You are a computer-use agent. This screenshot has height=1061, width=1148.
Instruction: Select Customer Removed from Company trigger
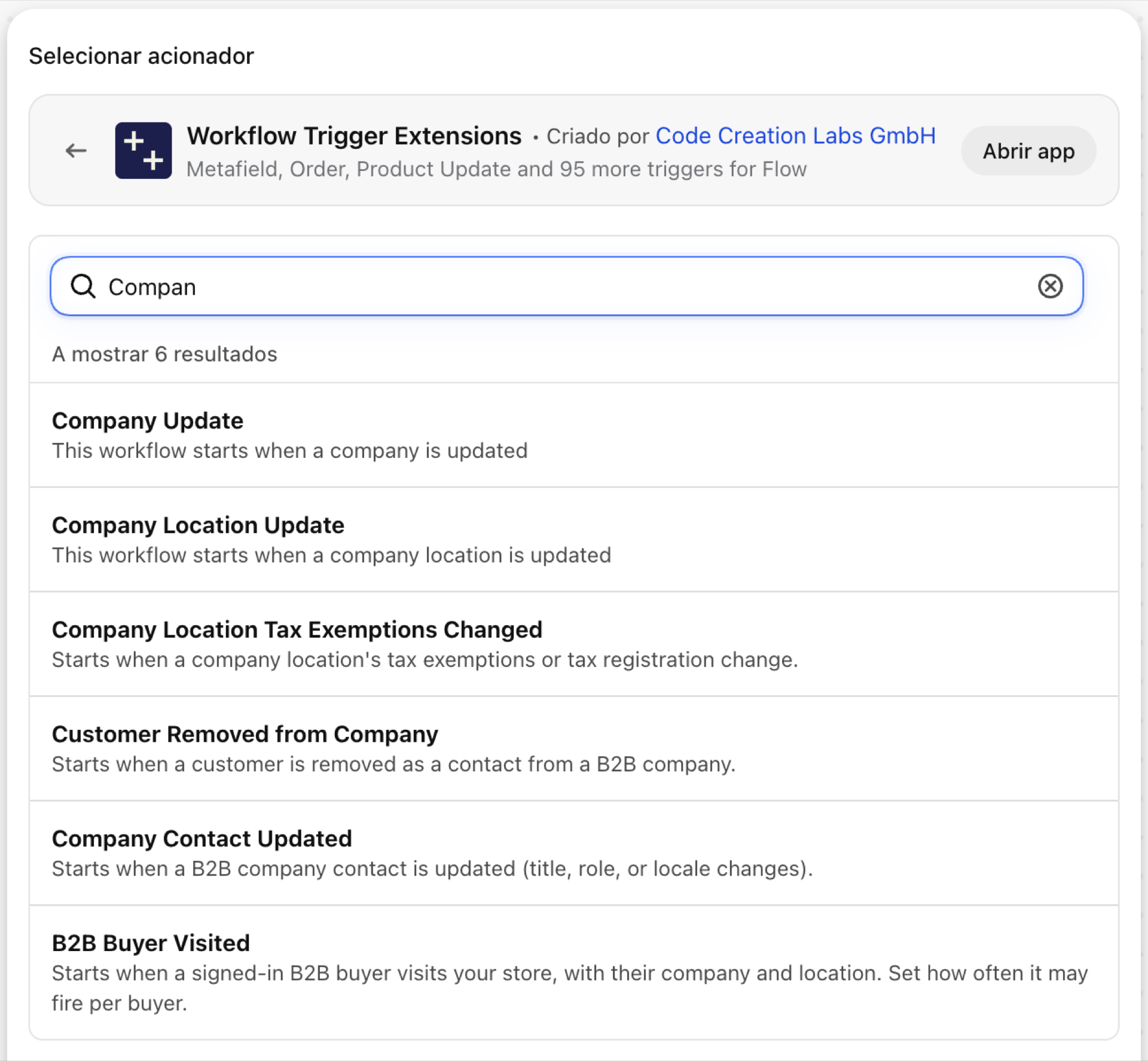(x=574, y=749)
